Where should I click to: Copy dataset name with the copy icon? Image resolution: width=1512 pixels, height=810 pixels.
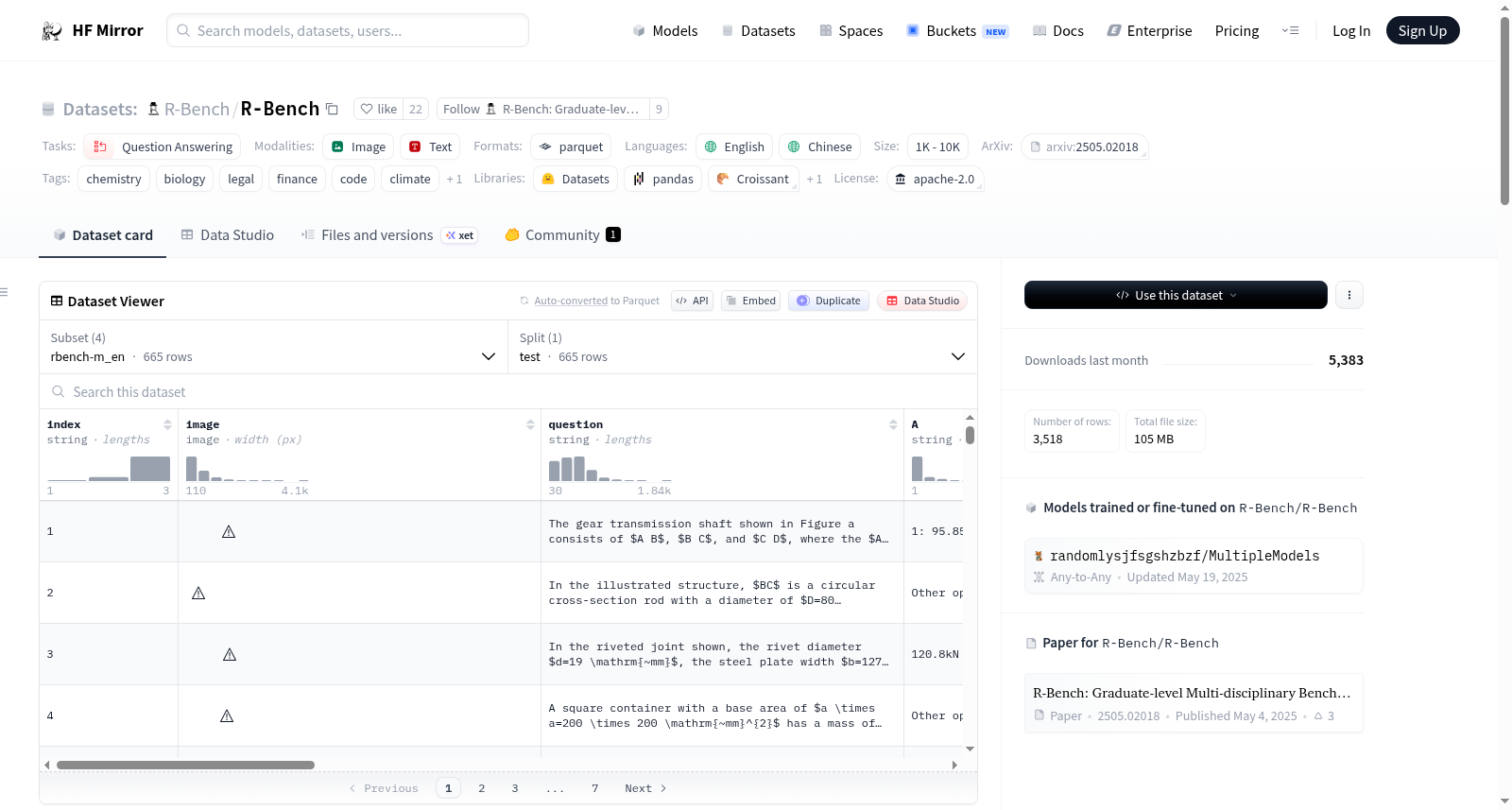(332, 109)
